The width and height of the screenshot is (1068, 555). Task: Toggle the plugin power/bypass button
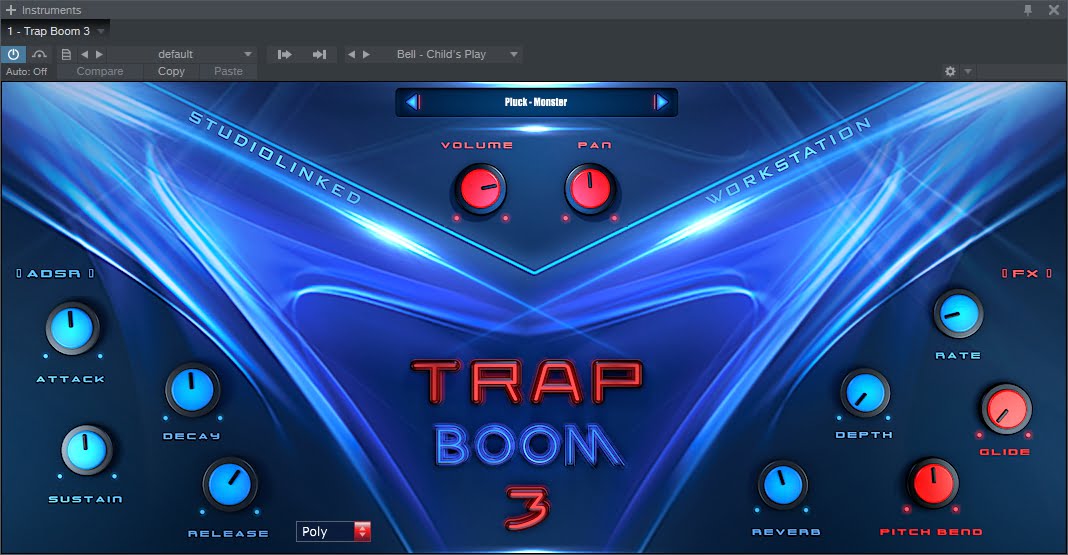(14, 54)
